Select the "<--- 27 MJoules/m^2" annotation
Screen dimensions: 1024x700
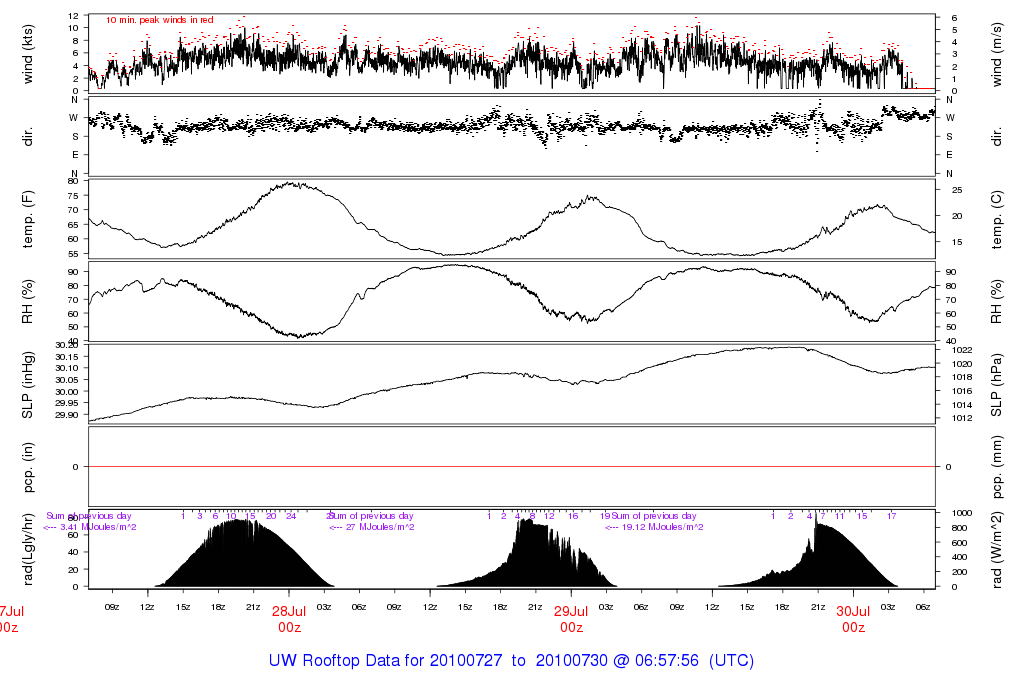(372, 527)
